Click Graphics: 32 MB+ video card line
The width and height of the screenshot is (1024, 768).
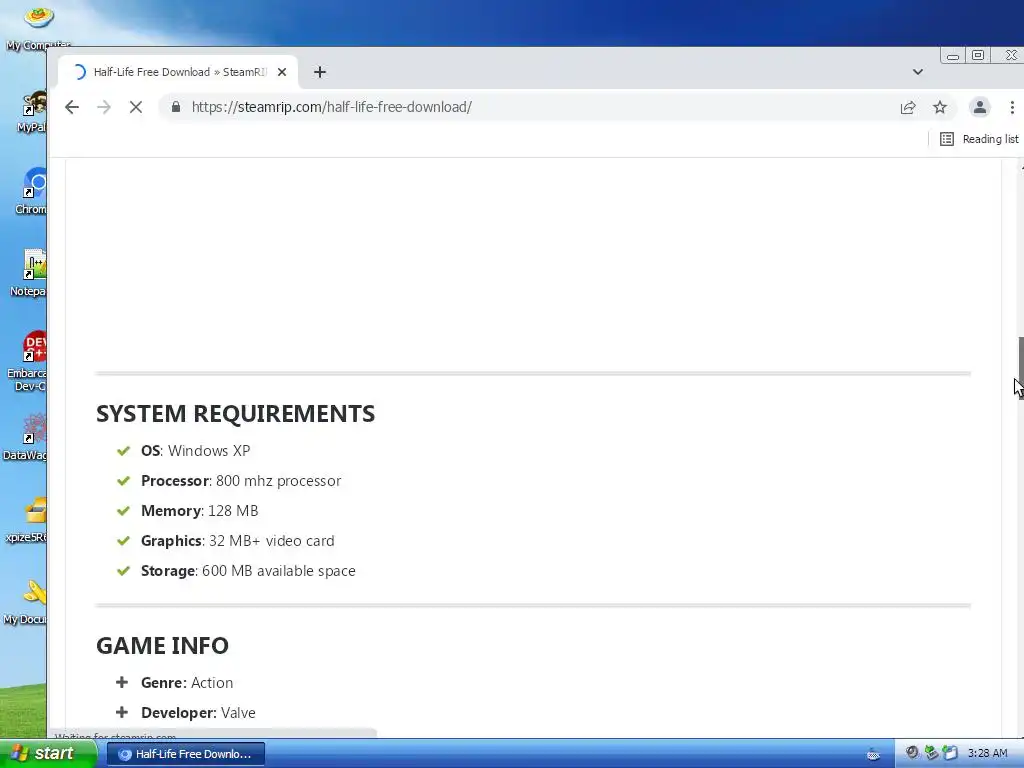coord(238,541)
